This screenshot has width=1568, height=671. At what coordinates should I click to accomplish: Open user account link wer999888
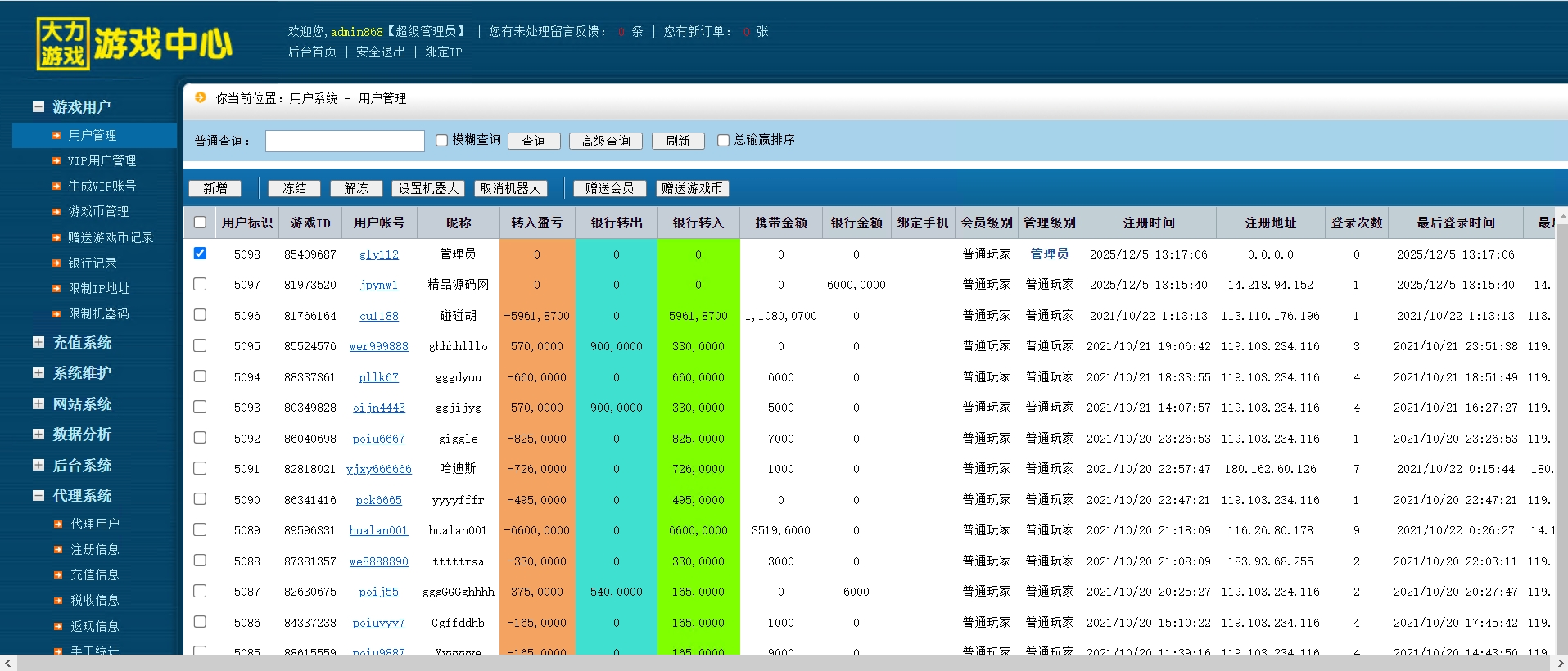click(378, 346)
